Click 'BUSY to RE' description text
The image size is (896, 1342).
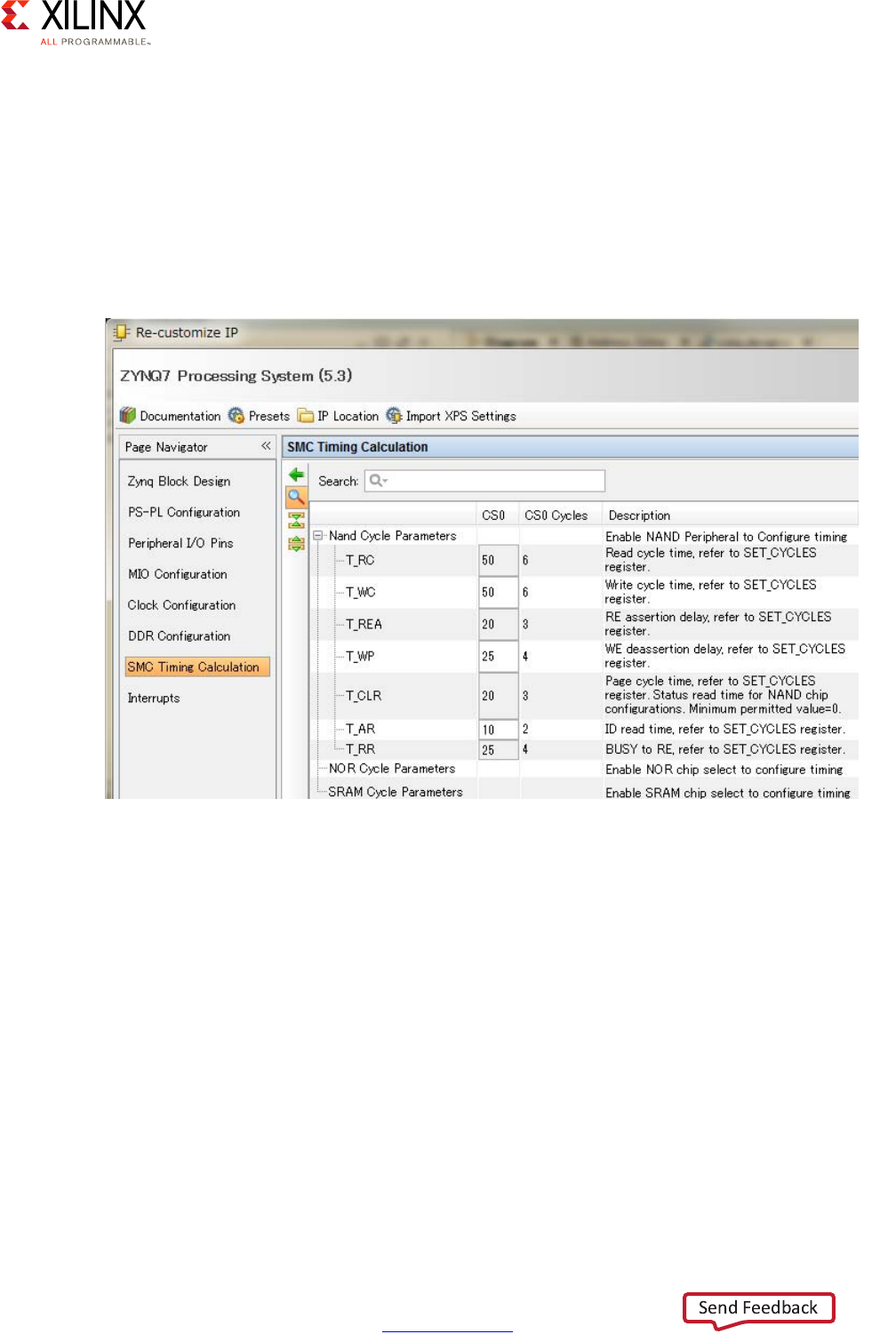(724, 749)
